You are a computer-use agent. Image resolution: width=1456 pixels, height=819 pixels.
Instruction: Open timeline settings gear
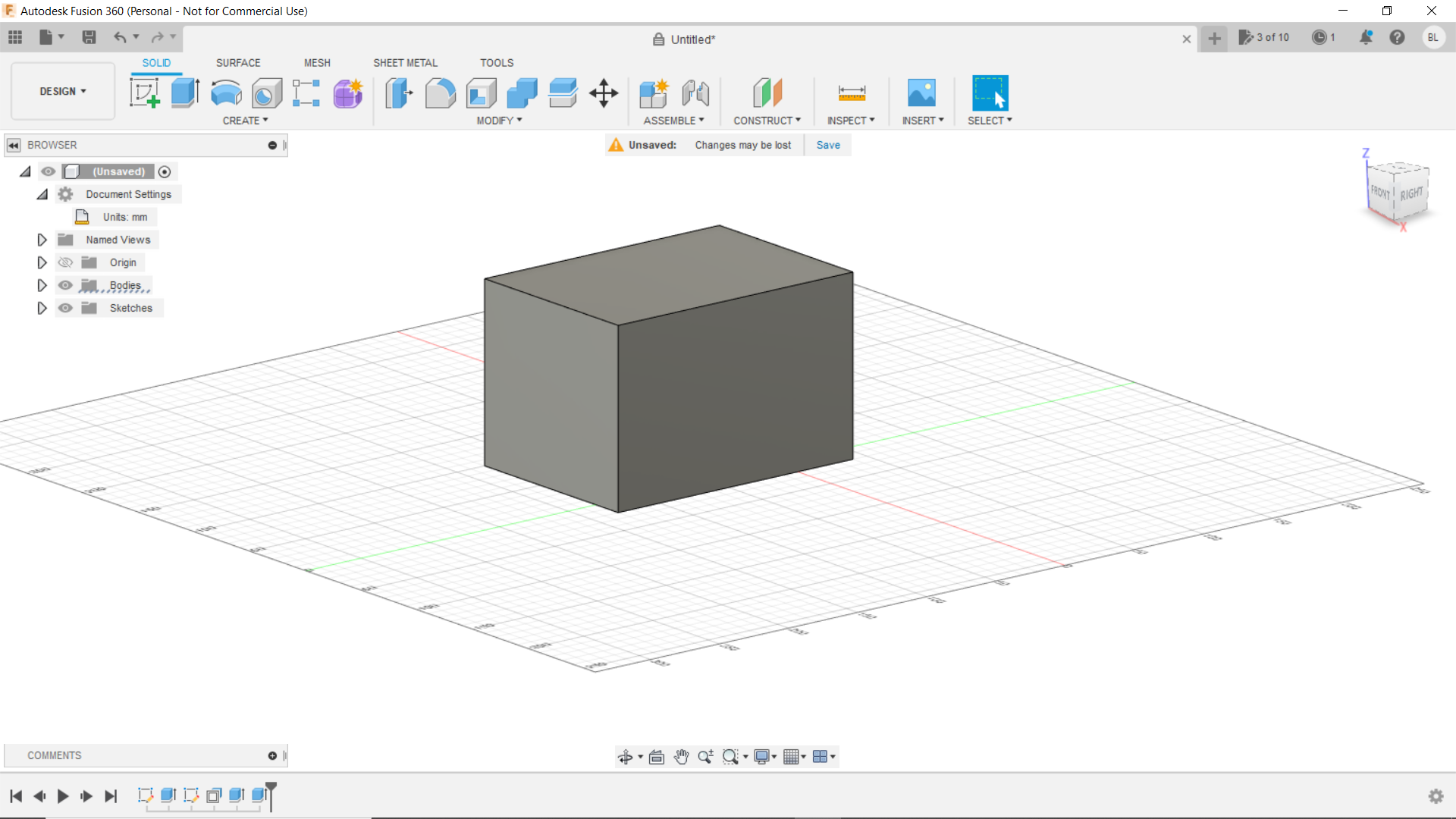[x=1436, y=796]
